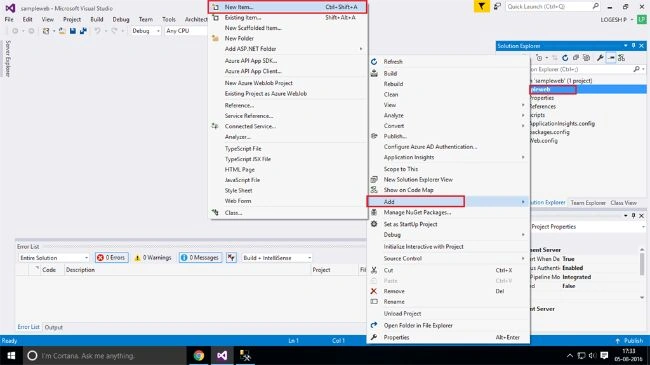Toggle the 0 Messages filter

pos(200,258)
